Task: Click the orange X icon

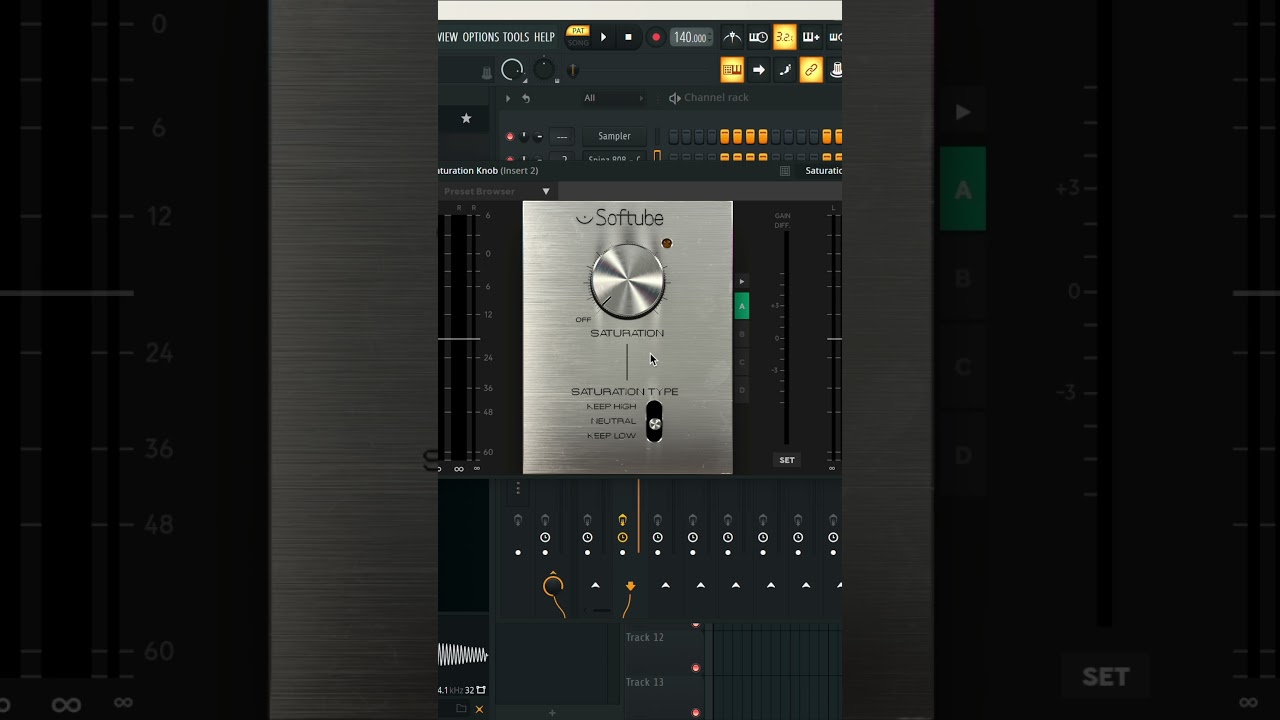Action: (x=479, y=709)
